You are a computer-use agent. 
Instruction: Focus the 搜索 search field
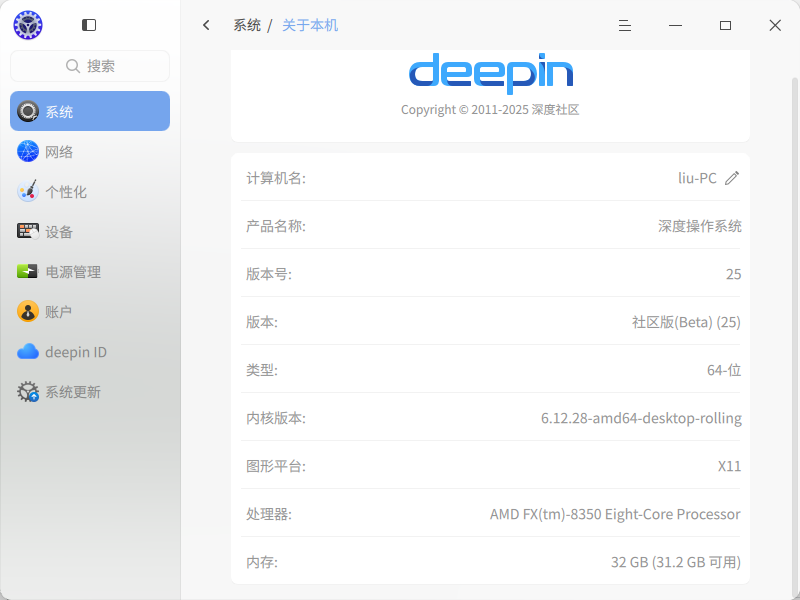[90, 66]
